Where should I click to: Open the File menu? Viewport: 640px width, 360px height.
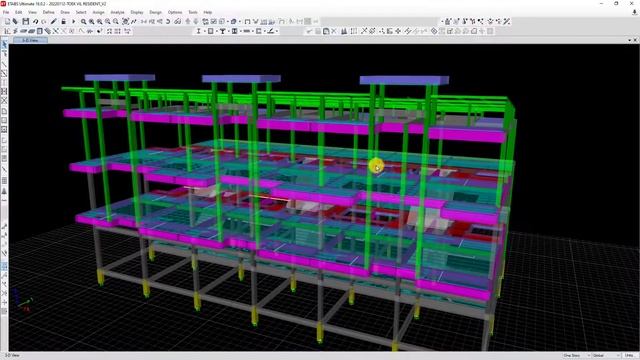pyautogui.click(x=6, y=12)
